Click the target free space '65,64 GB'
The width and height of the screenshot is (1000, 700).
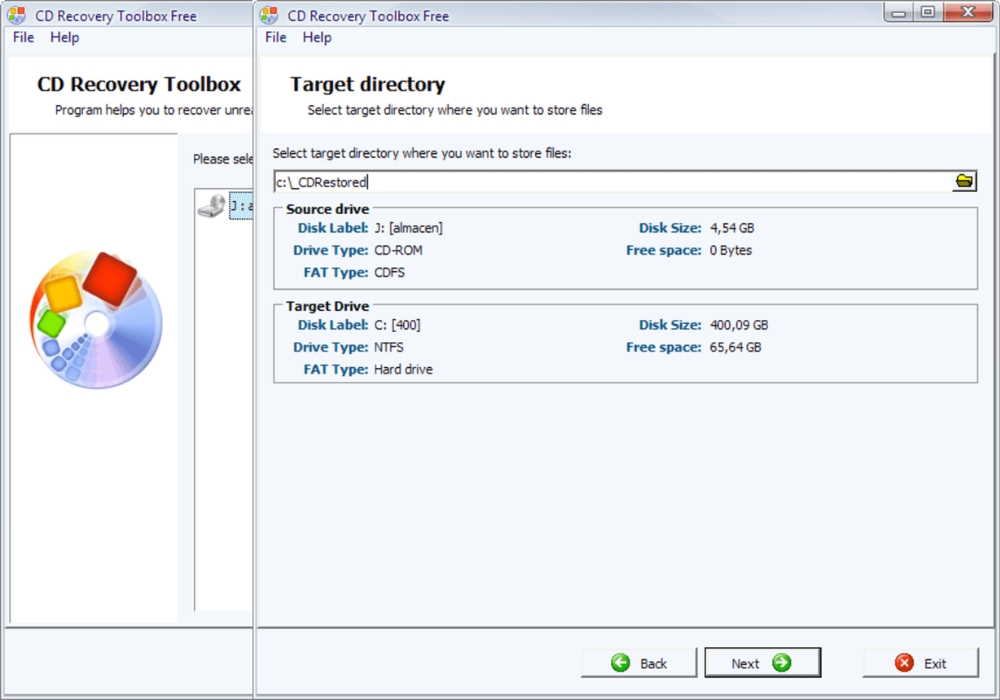(735, 347)
